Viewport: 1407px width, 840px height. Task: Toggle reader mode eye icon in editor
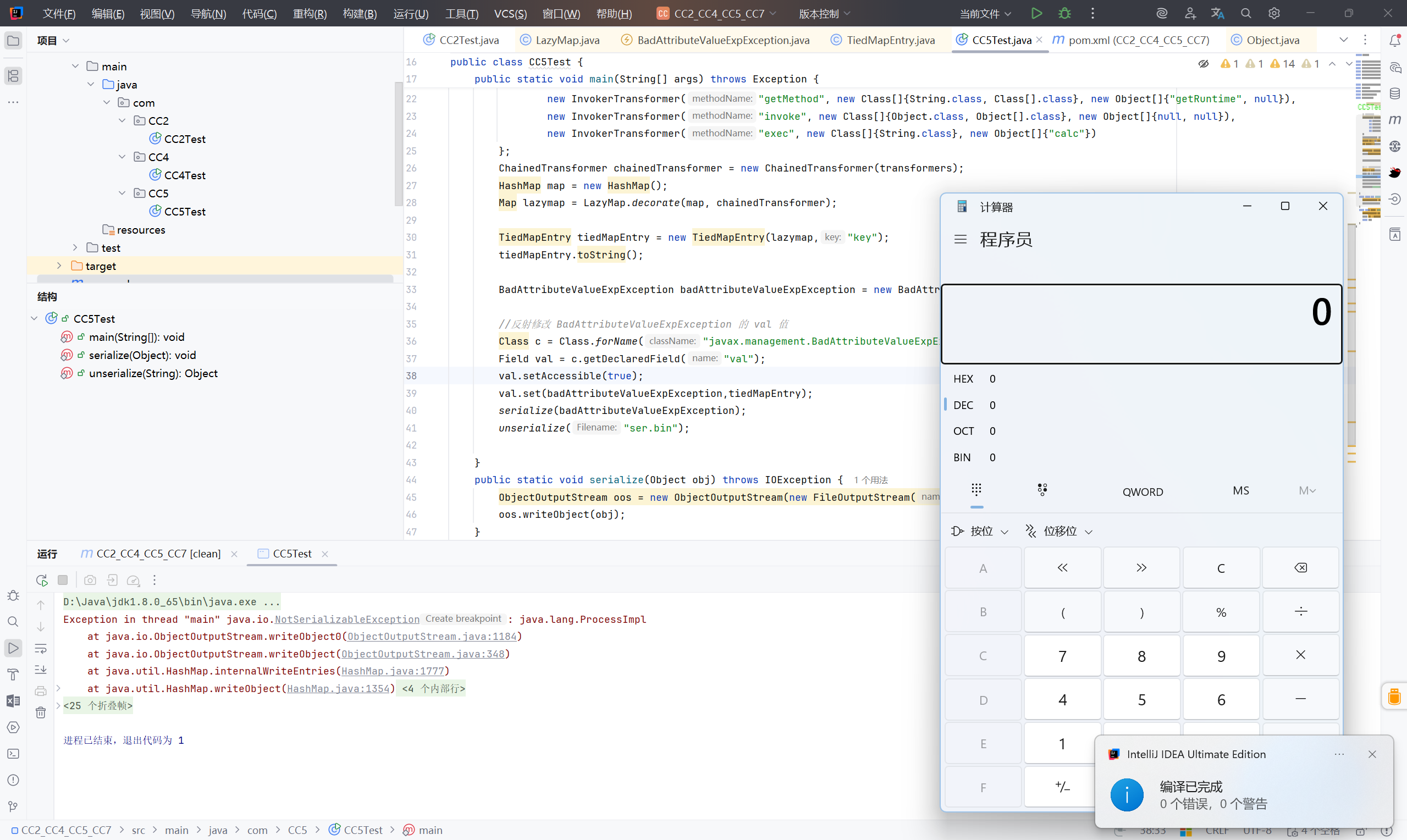1203,64
